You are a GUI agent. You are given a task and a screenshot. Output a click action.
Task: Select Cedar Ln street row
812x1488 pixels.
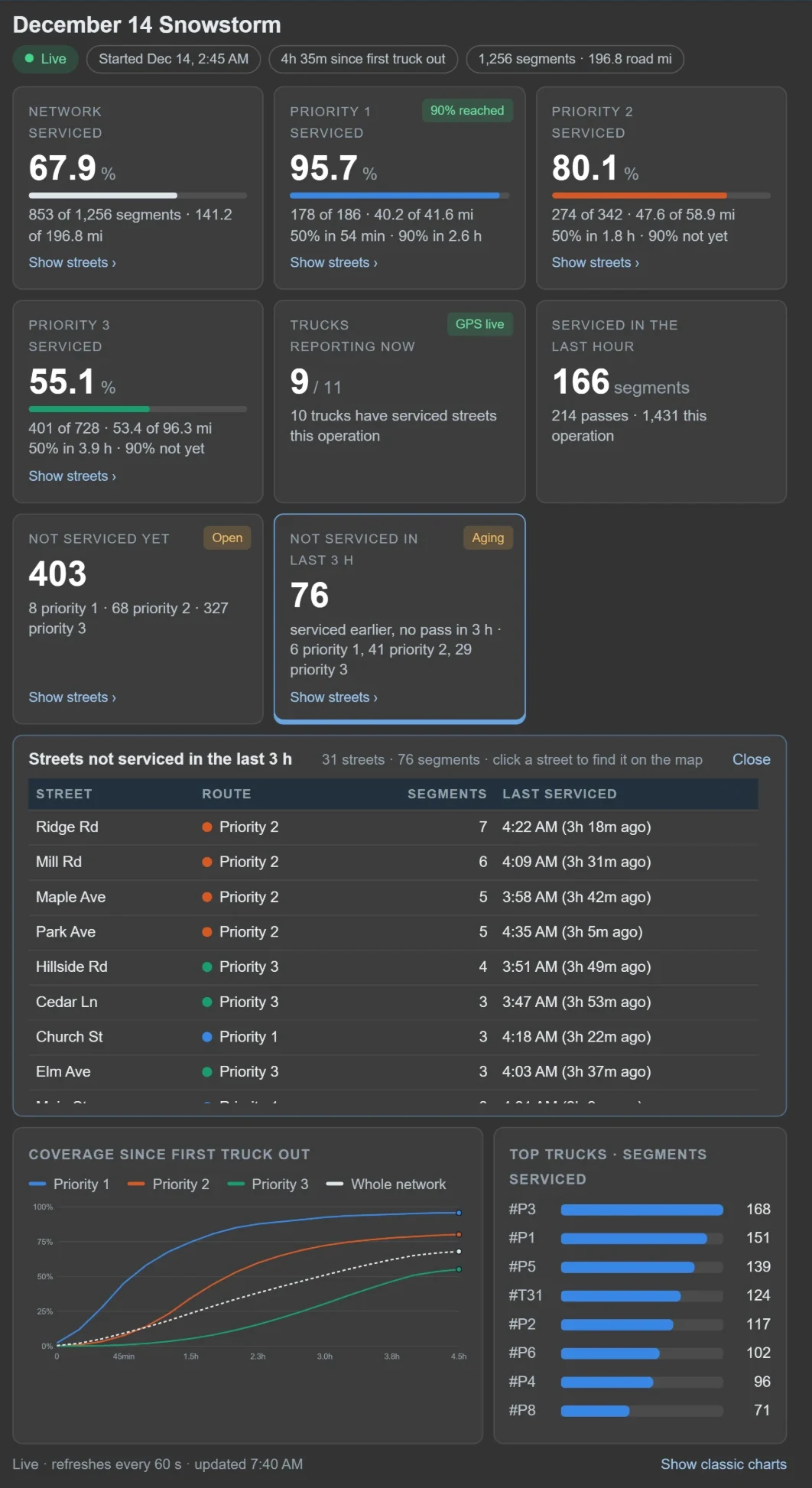pyautogui.click(x=393, y=1002)
